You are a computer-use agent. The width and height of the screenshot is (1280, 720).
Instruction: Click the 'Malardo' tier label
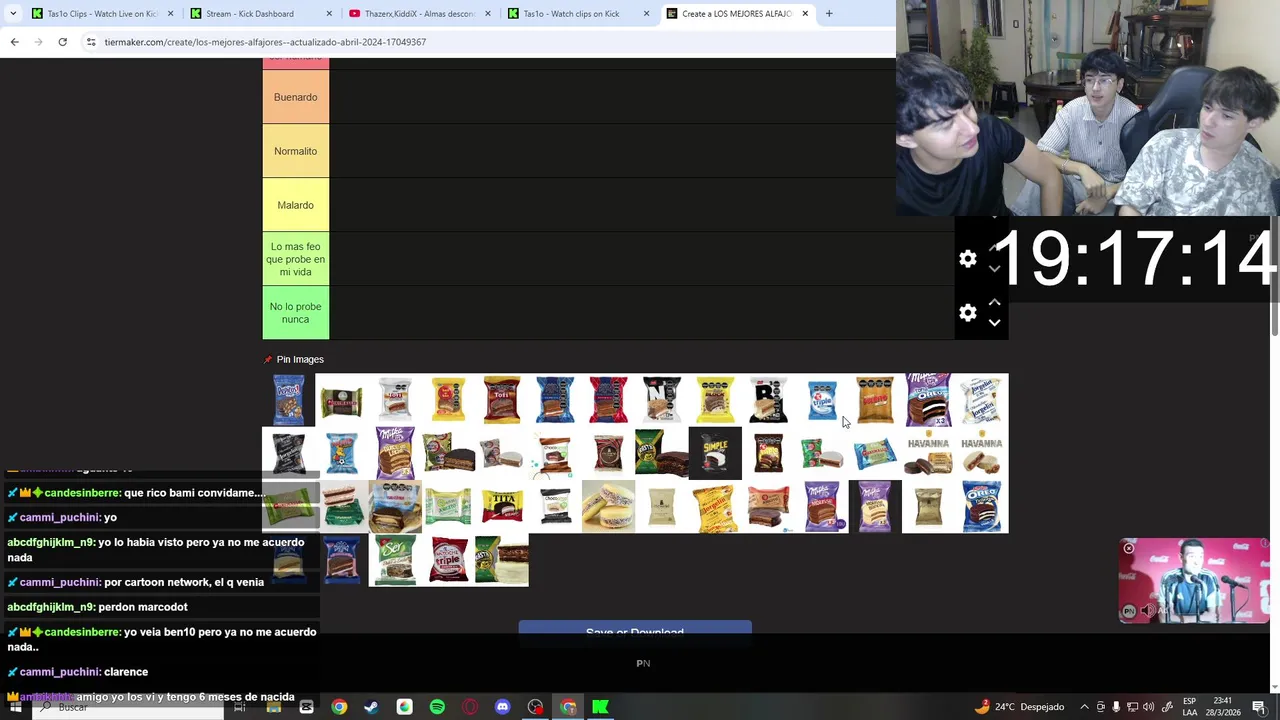click(x=296, y=205)
